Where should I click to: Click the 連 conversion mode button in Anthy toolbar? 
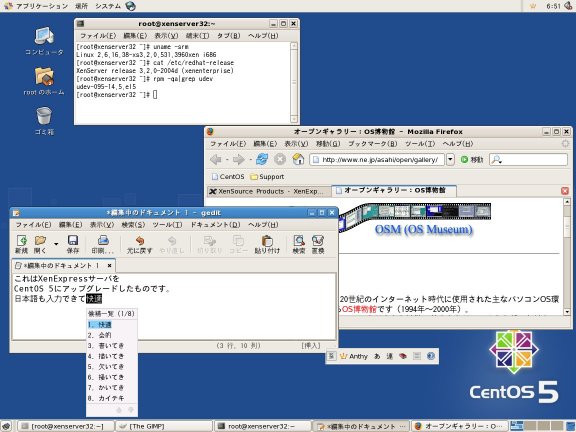tap(390, 356)
